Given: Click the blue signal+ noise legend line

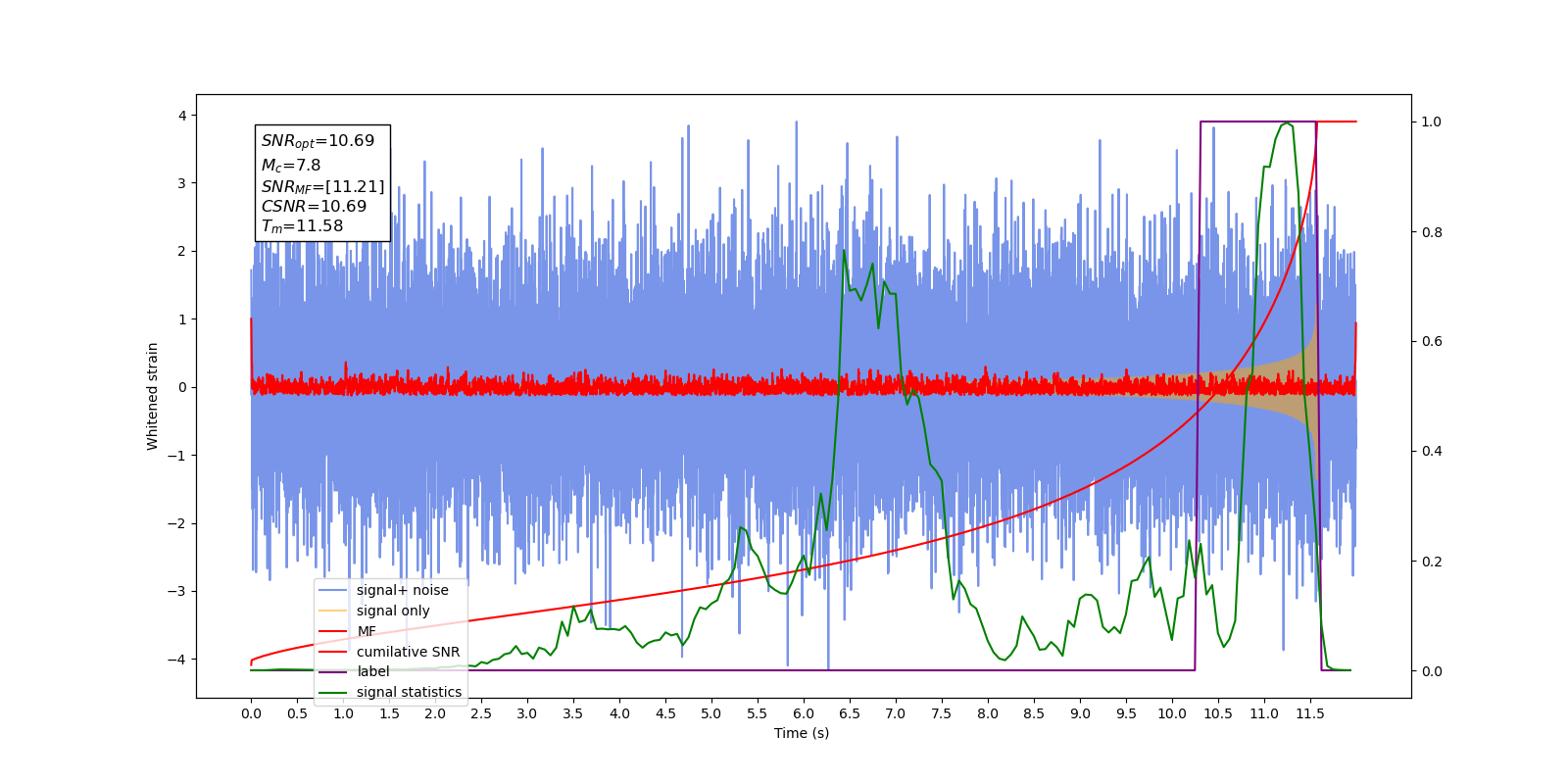Looking at the screenshot, I should [x=333, y=590].
